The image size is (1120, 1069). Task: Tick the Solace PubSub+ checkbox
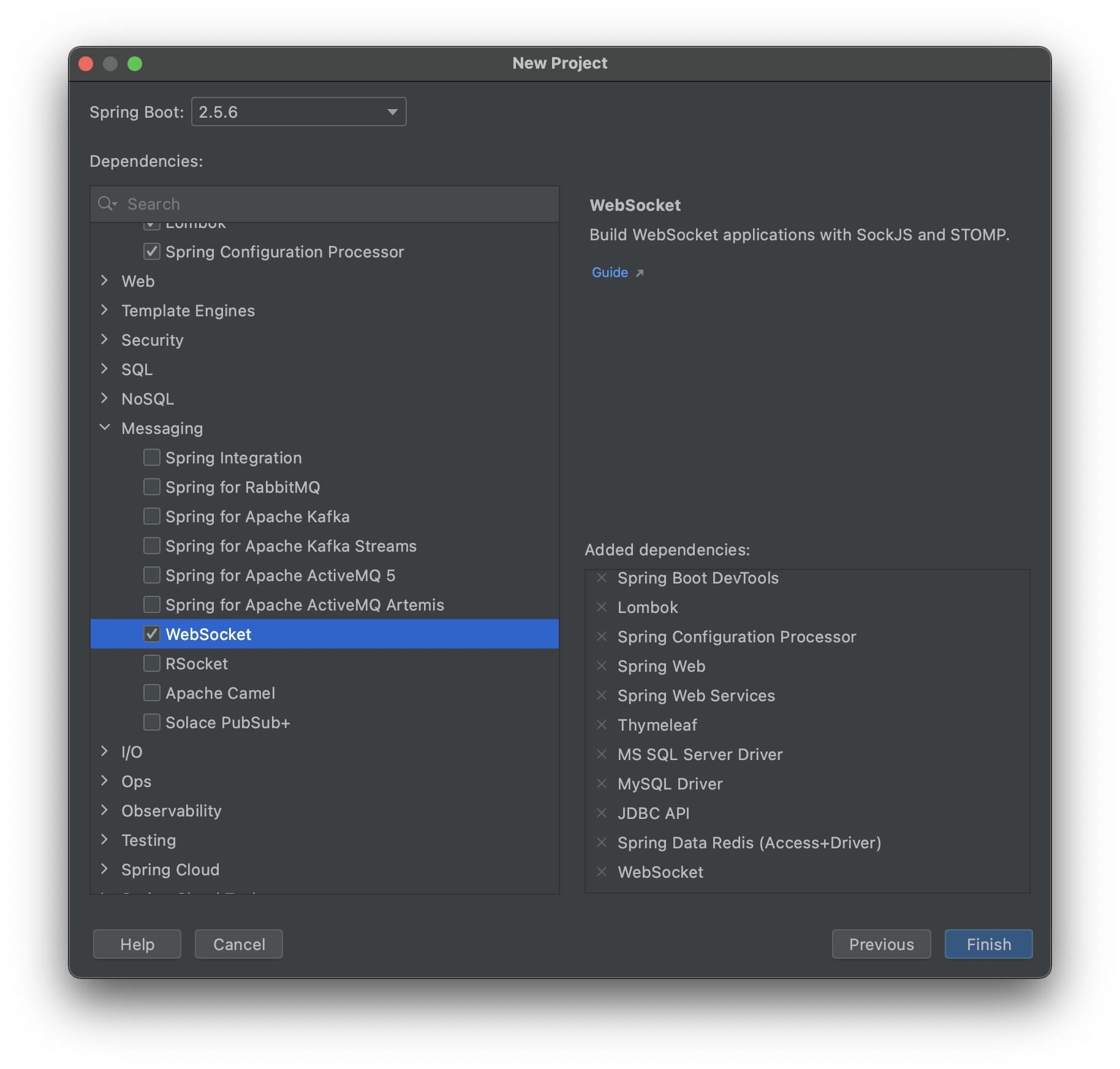(152, 722)
